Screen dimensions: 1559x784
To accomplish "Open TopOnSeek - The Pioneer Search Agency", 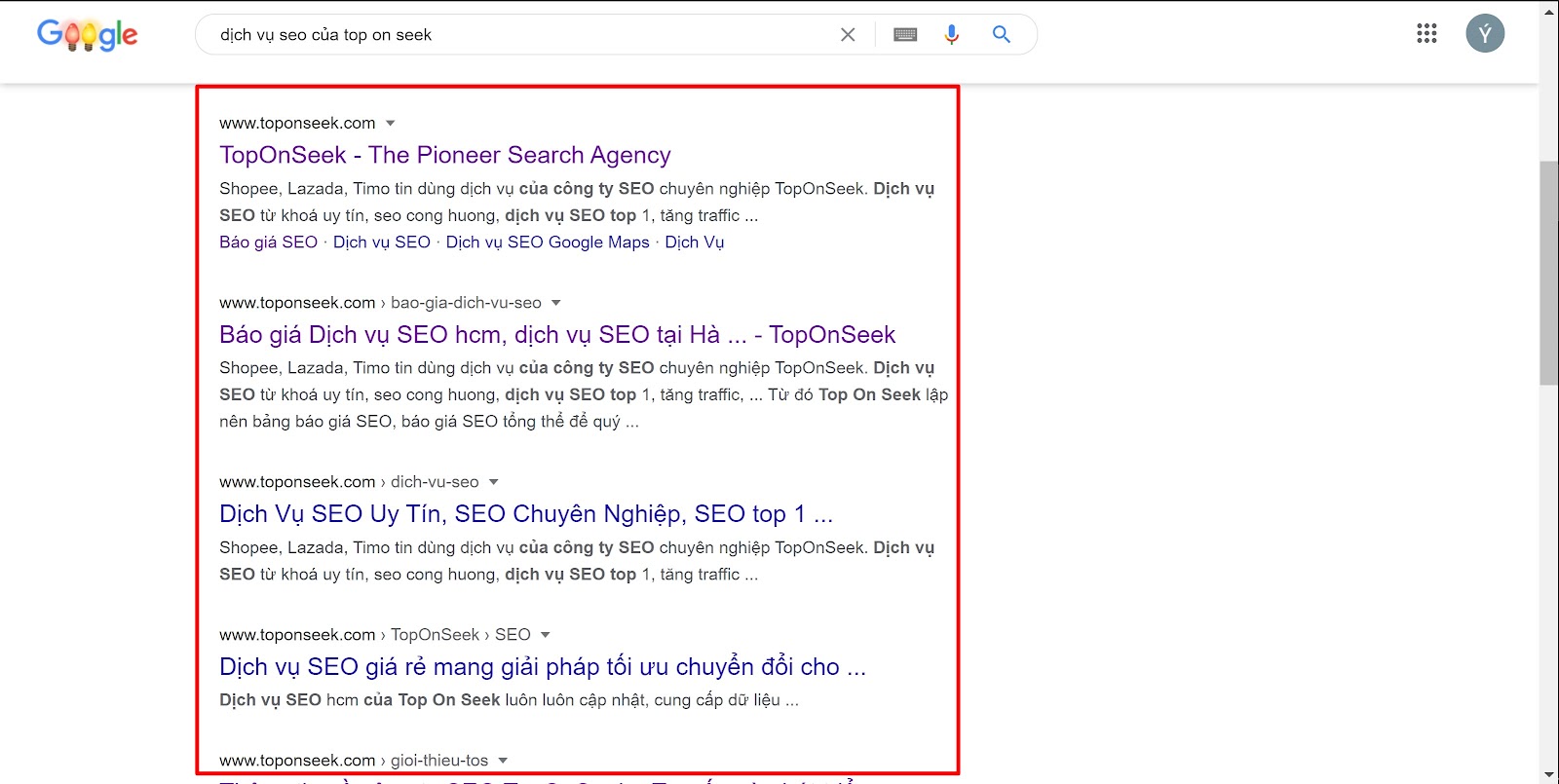I will [444, 155].
